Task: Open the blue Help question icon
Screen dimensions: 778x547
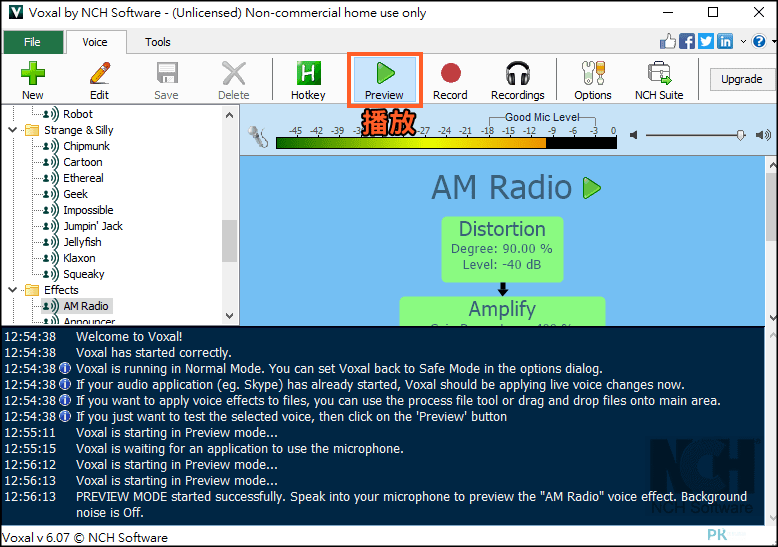Action: click(x=759, y=41)
